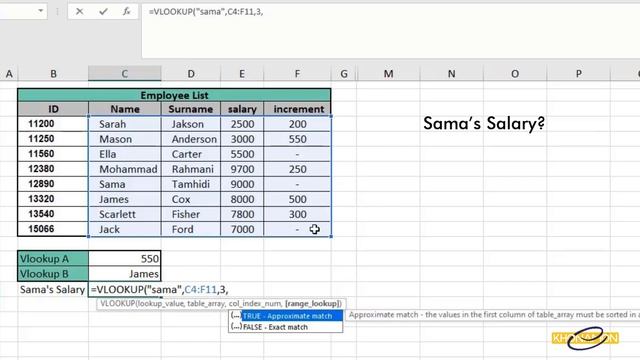Cancel the formula entry with X icon
Image resolution: width=640 pixels, height=360 pixels.
(80, 12)
